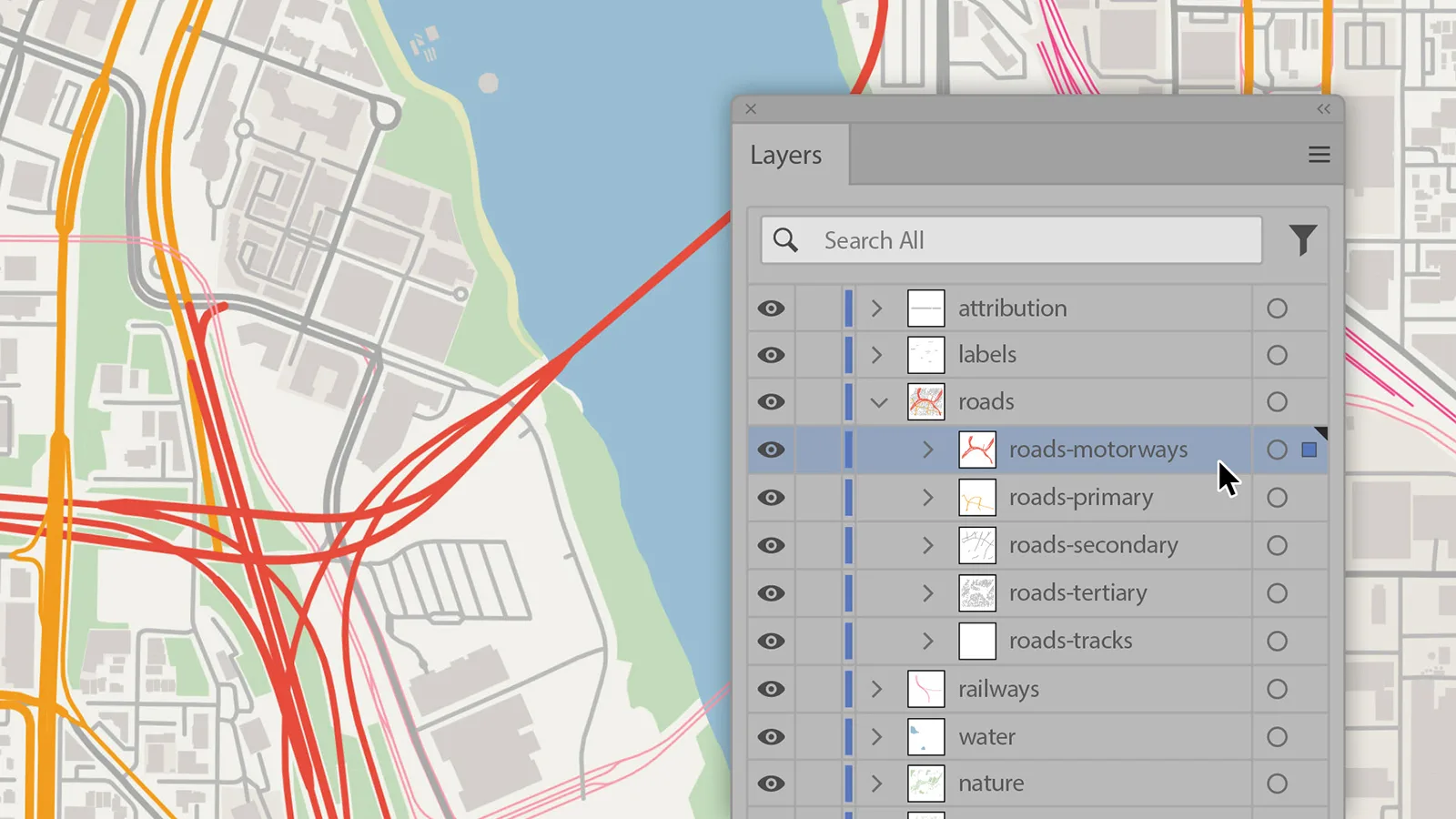Click the roads layer target circle
This screenshot has width=1456, height=819.
[1277, 402]
